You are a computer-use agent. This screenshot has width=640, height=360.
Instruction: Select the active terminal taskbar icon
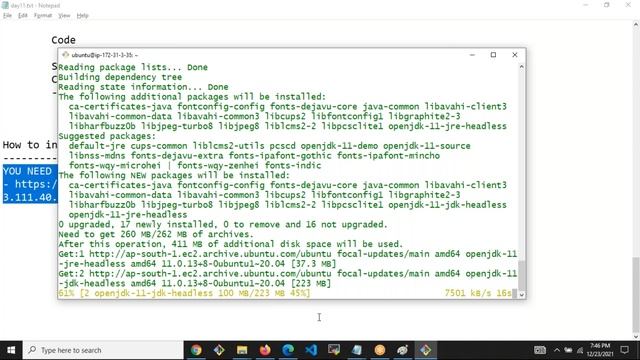(x=425, y=350)
